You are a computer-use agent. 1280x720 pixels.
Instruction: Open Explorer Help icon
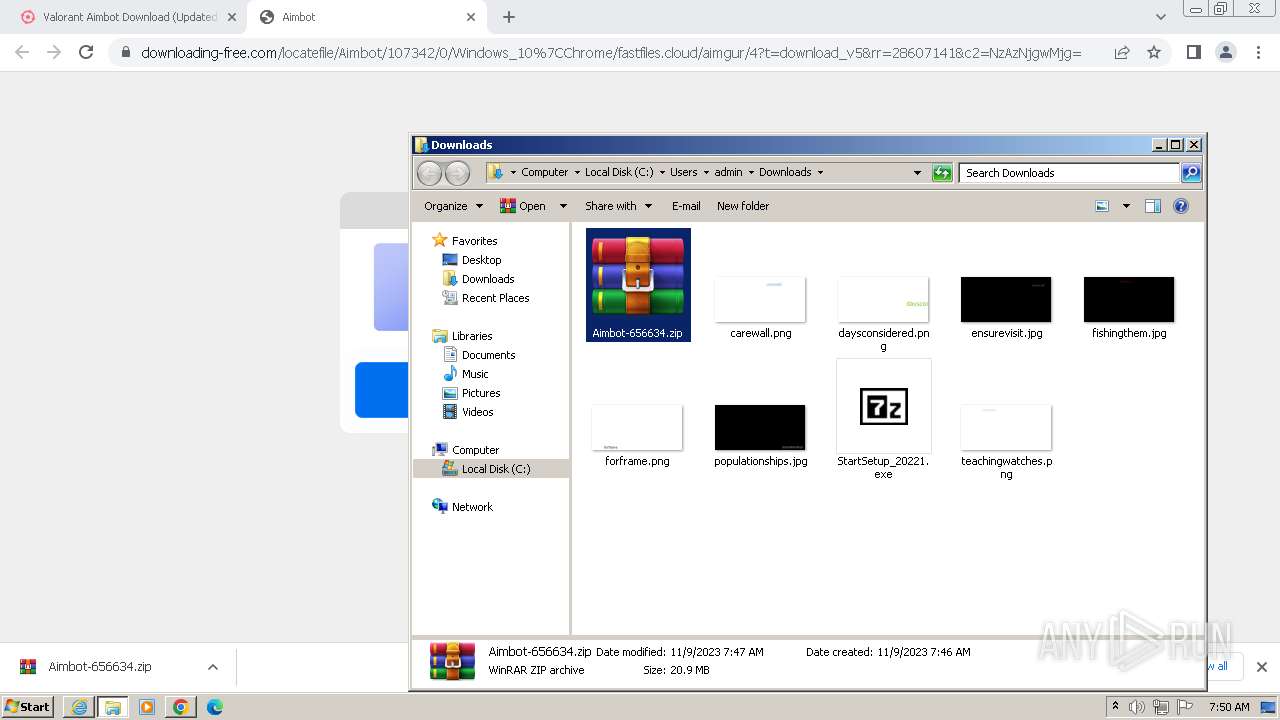pyautogui.click(x=1181, y=206)
